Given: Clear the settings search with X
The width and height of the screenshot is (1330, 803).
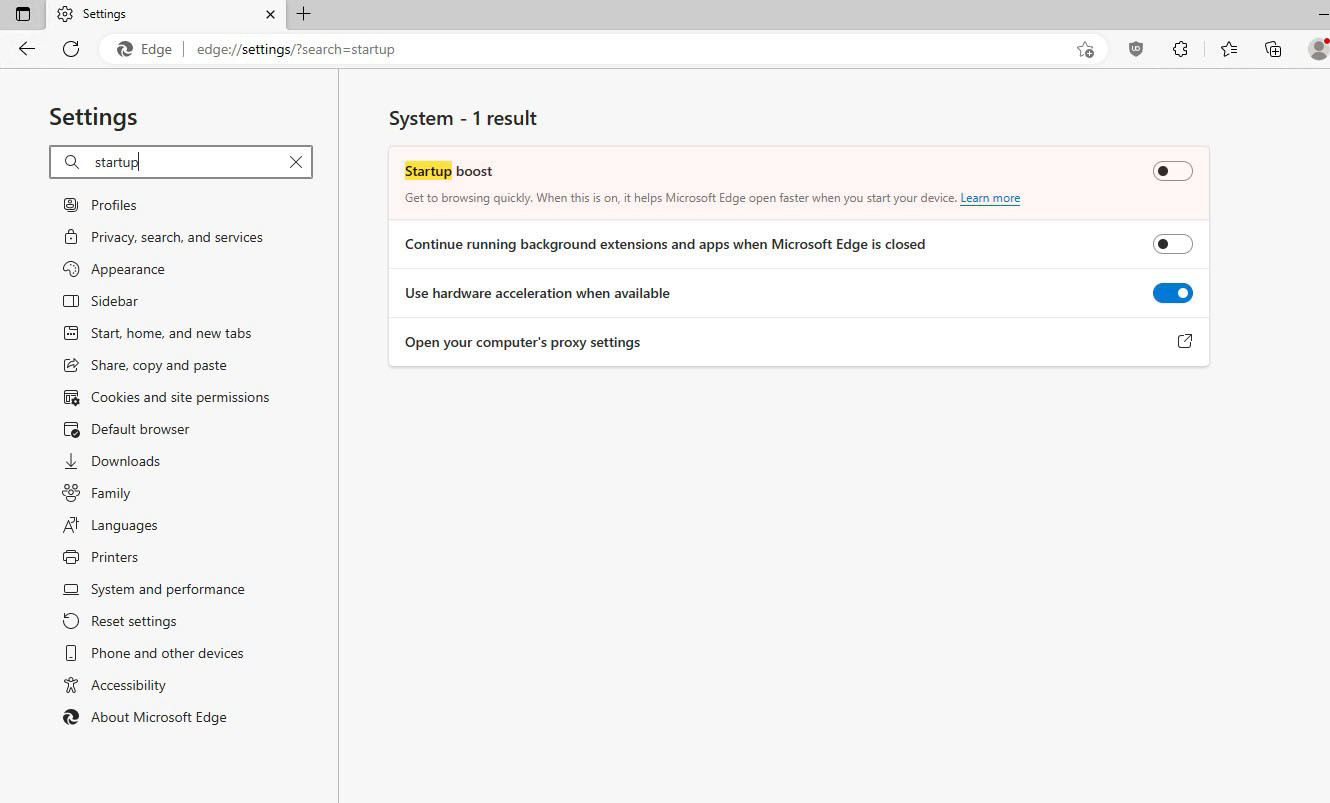Looking at the screenshot, I should [x=296, y=162].
